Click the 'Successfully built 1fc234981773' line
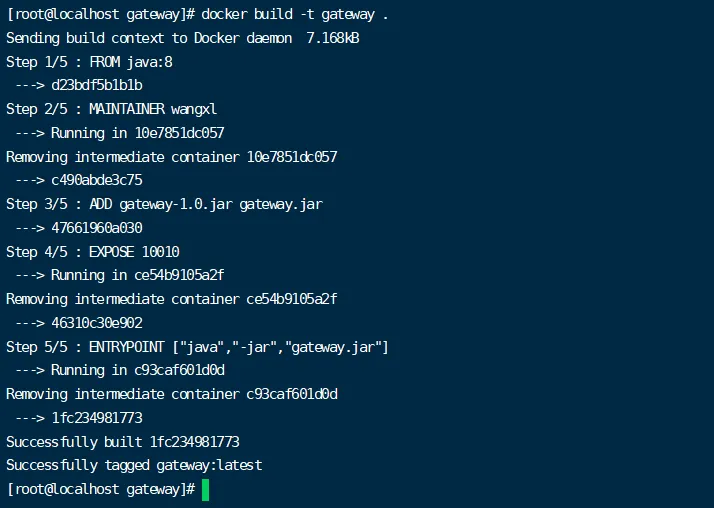This screenshot has width=714, height=508. [123, 442]
